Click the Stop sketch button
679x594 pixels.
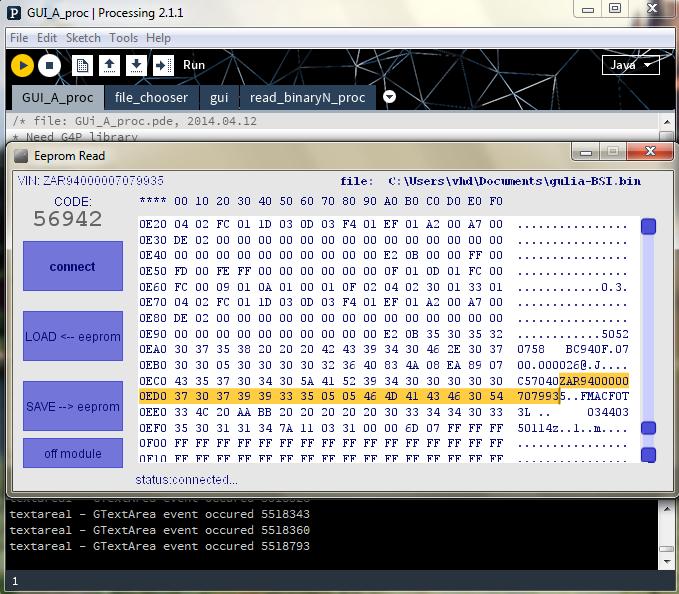(49, 65)
